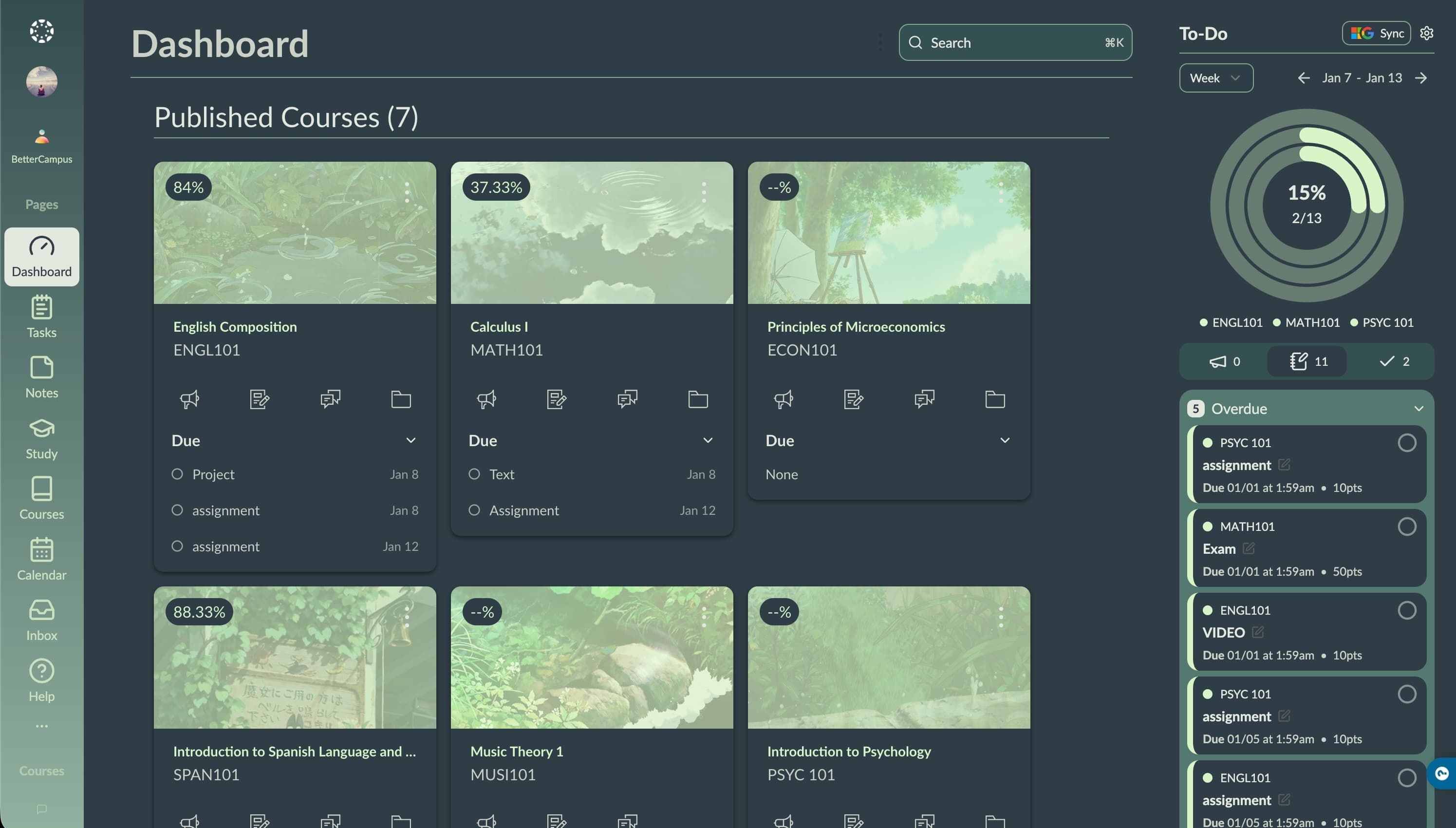The width and height of the screenshot is (1456, 828).
Task: Go to next week in To-Do
Action: [x=1421, y=78]
